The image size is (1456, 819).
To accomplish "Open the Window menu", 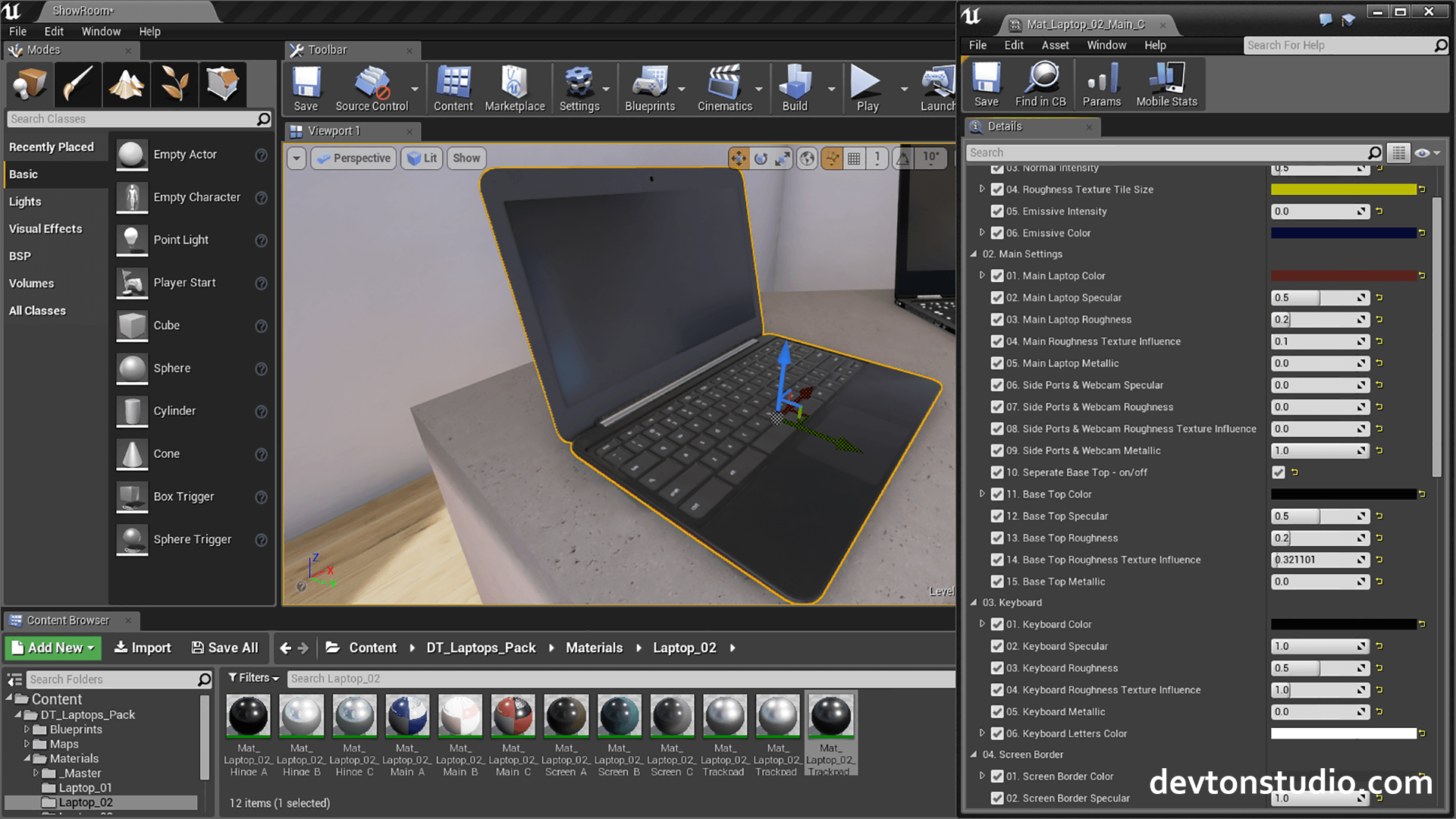I will click(x=101, y=31).
